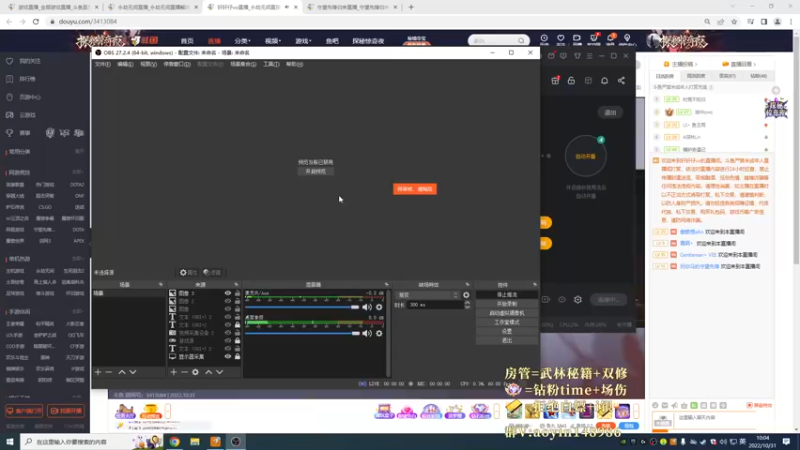This screenshot has width=800, height=450.
Task: Toggle visibility of the video capture device source
Action: tap(228, 333)
